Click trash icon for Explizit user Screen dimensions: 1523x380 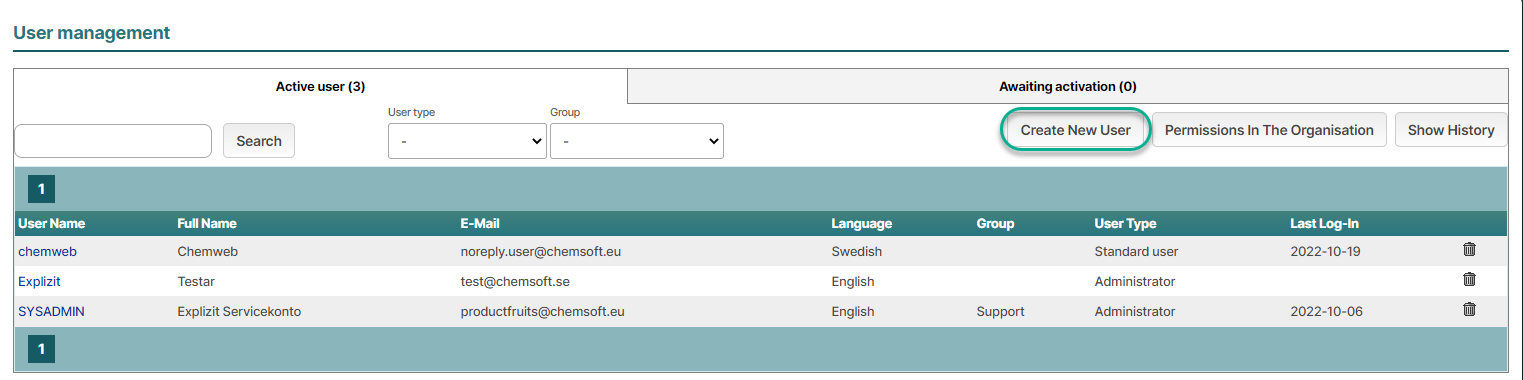[1469, 280]
